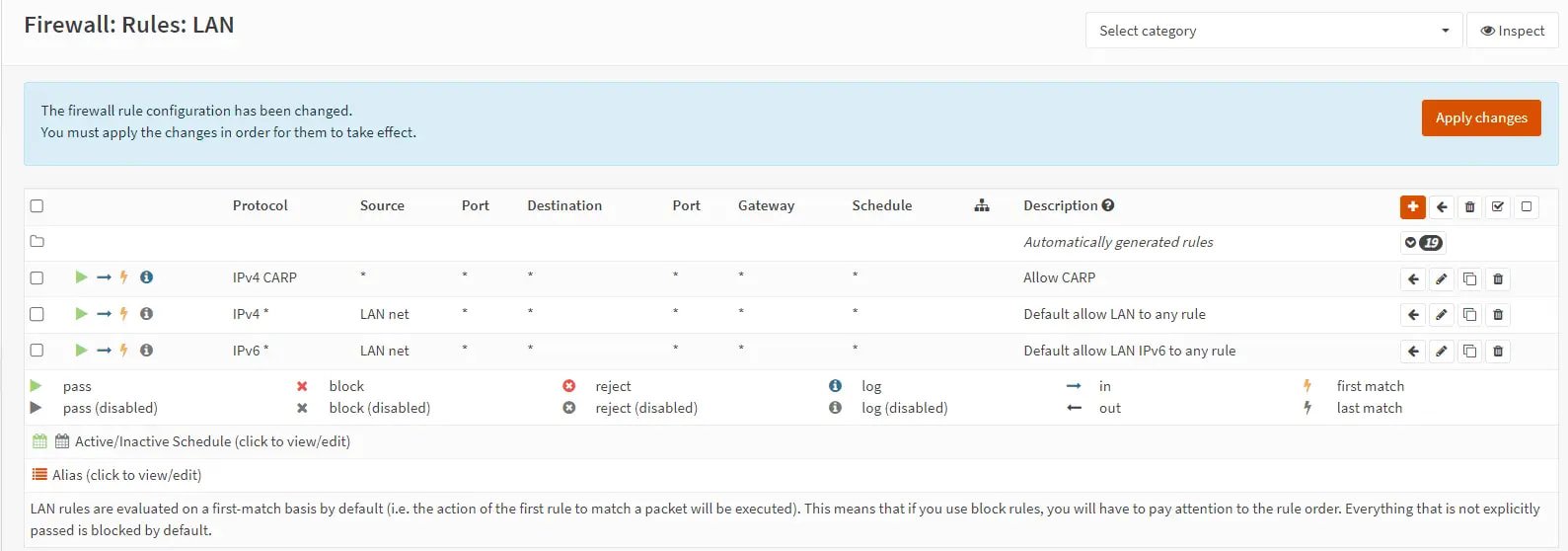Click 'IPv4 CARP' protocol cell
The width and height of the screenshot is (1568, 551).
coord(264,277)
